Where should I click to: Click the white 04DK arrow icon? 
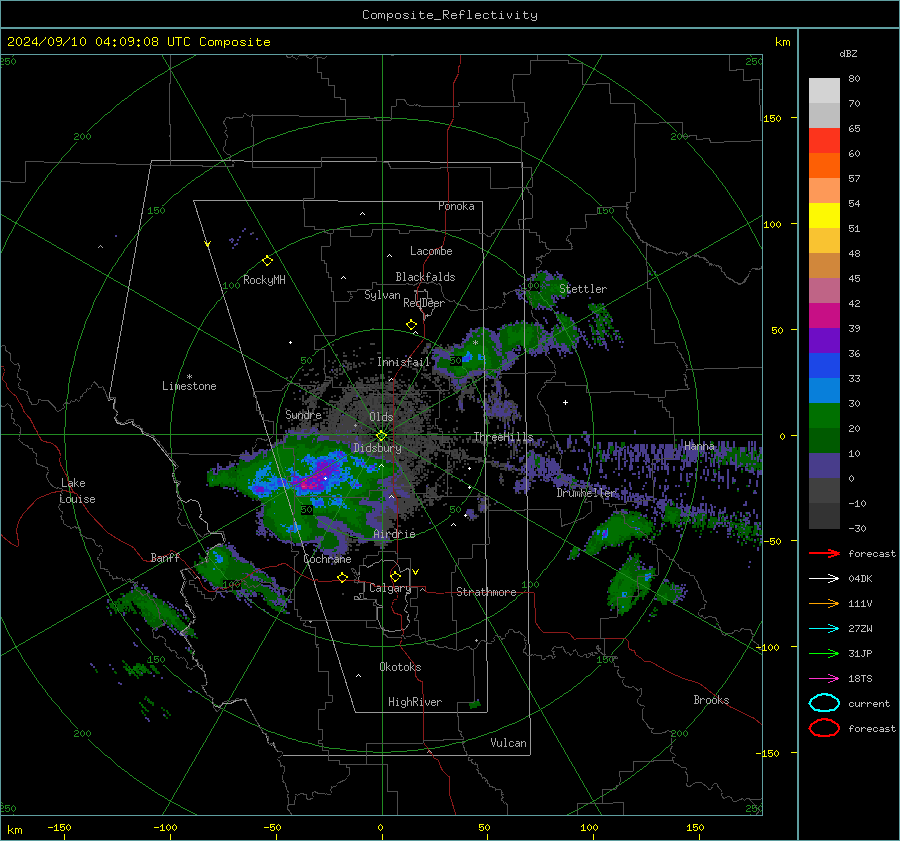[824, 579]
